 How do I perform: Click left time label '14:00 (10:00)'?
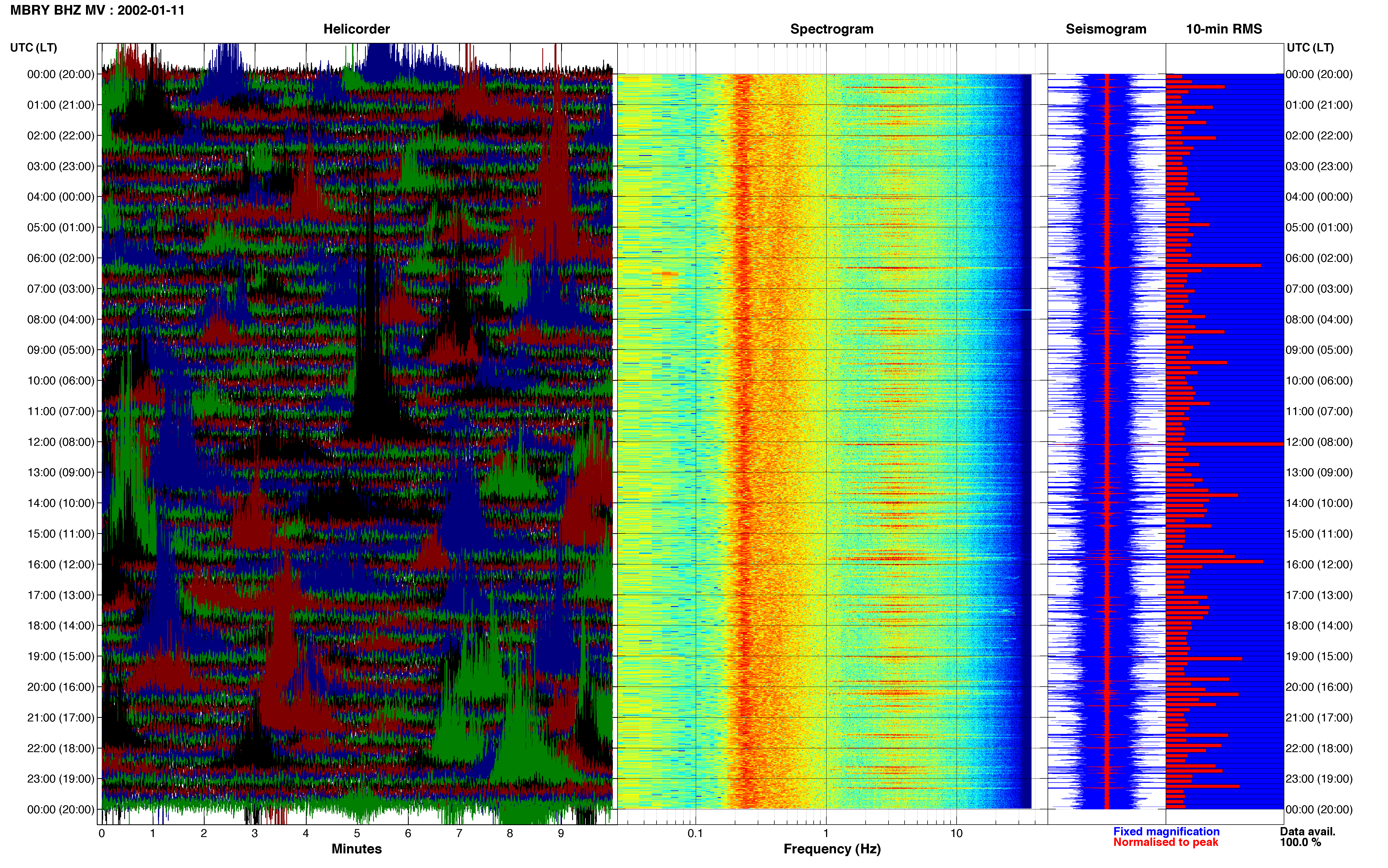pos(61,503)
